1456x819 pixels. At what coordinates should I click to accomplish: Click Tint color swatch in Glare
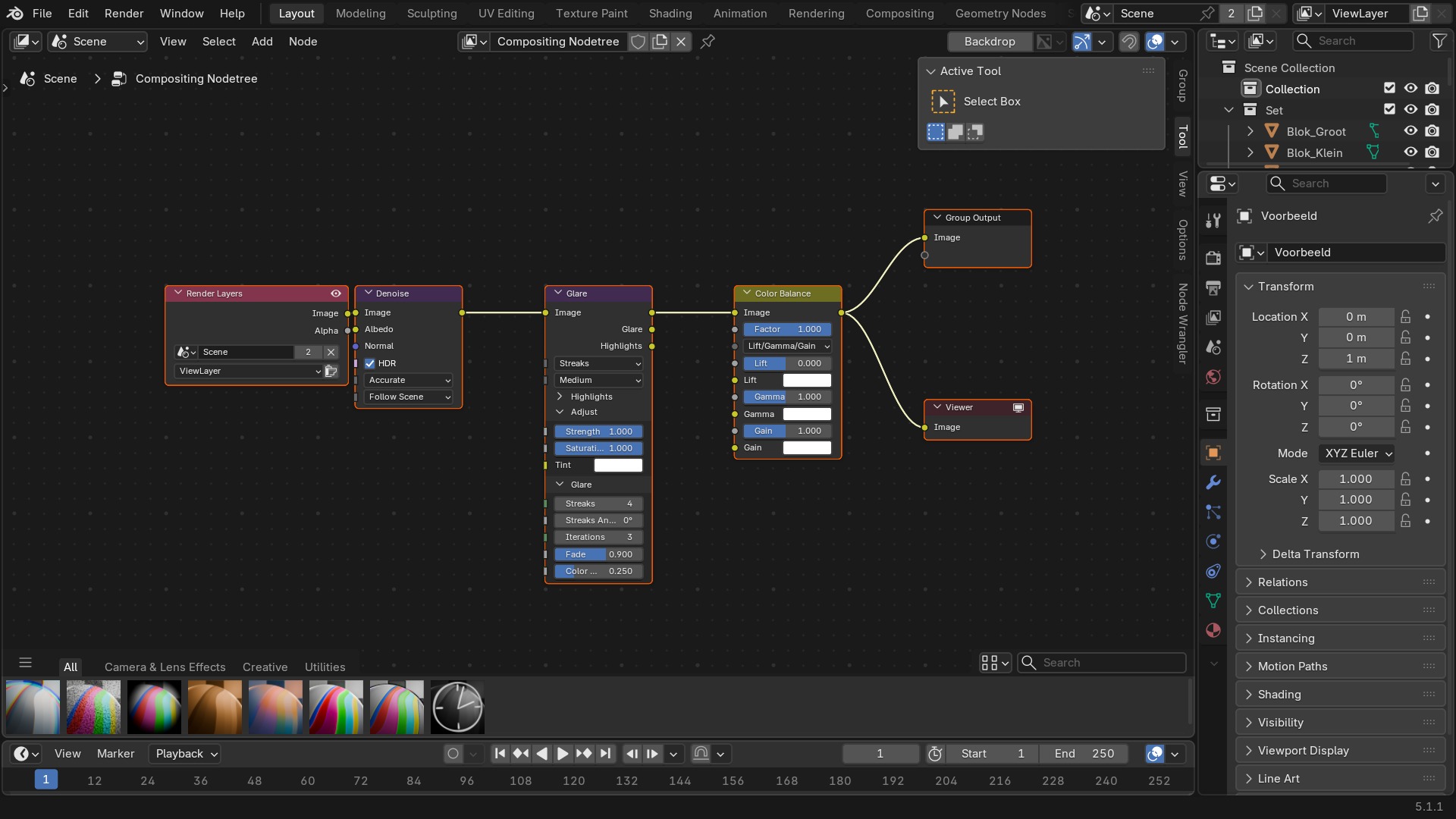tap(618, 465)
